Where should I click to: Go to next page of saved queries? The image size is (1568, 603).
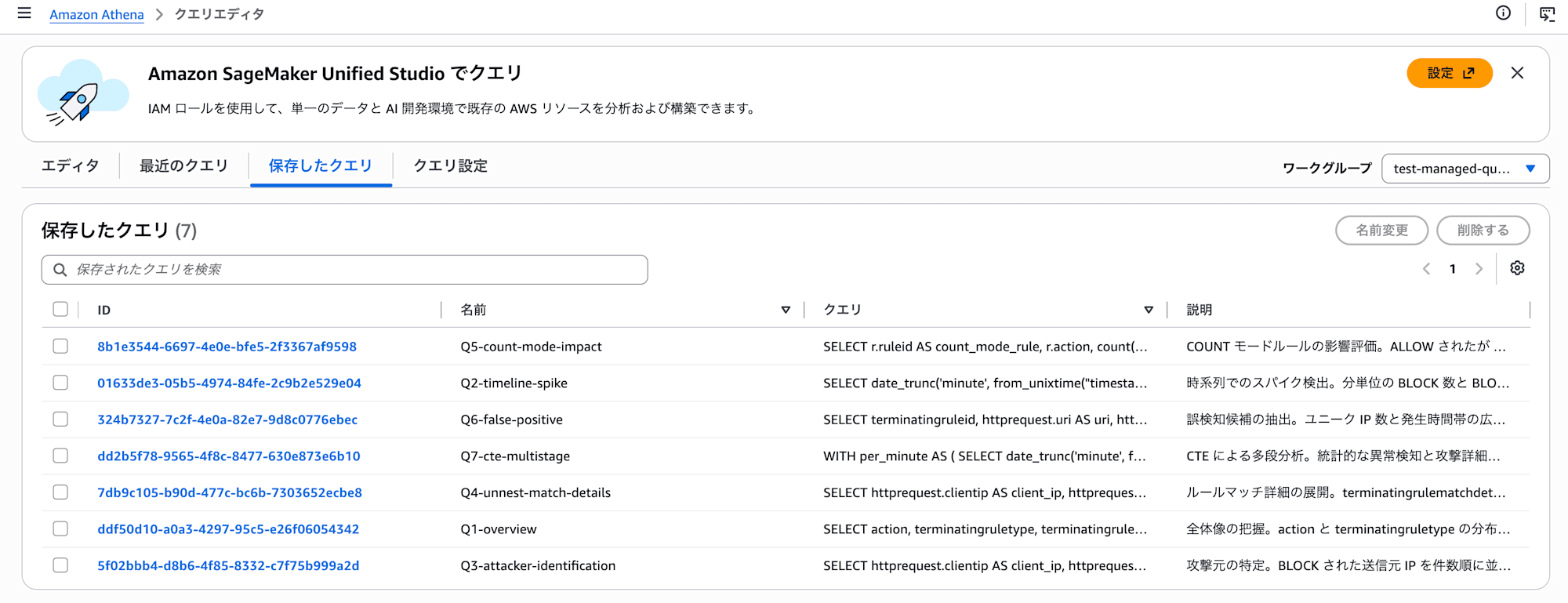(1479, 269)
